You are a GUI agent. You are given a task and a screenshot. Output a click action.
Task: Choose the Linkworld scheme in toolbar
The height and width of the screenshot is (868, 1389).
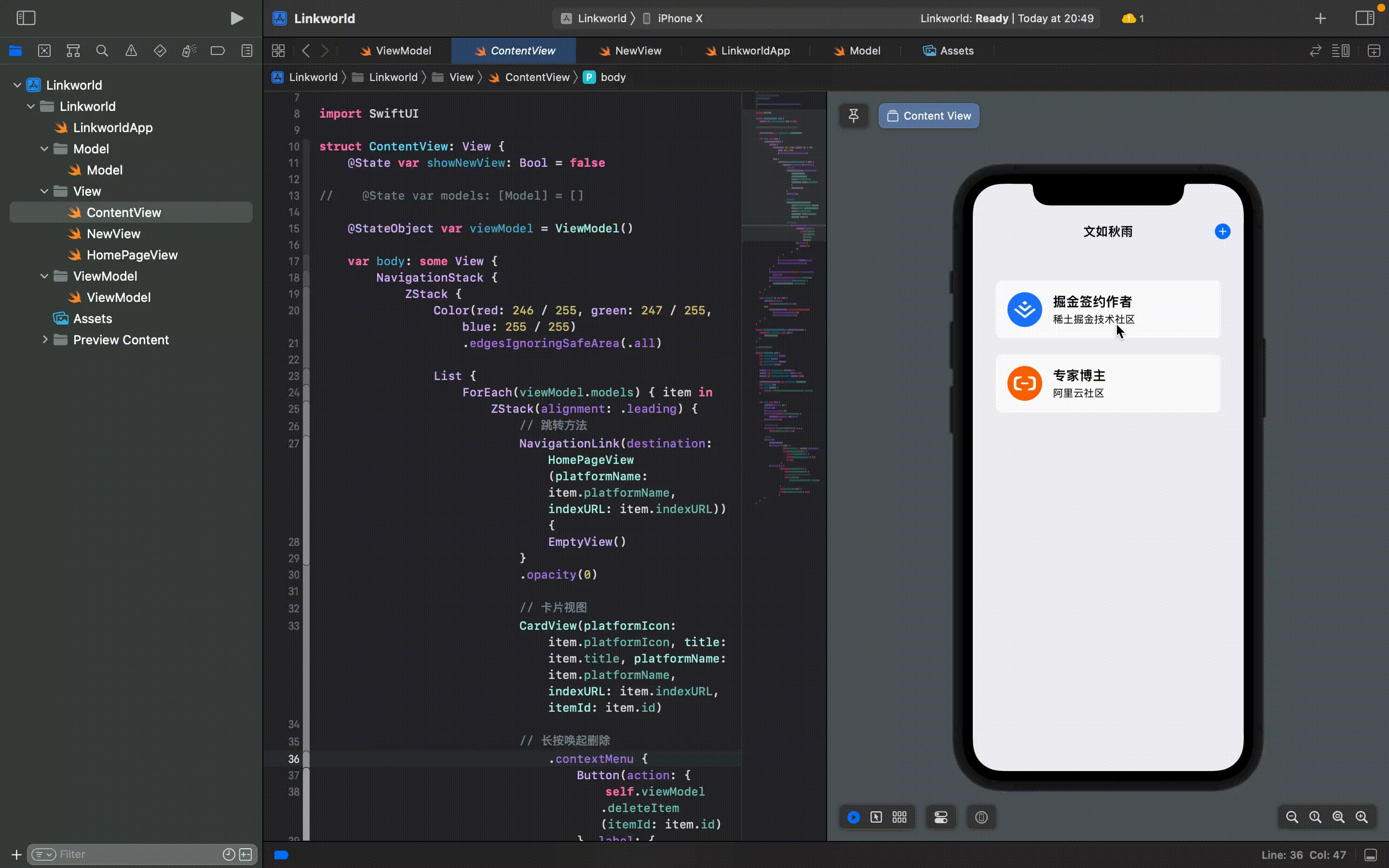[594, 18]
